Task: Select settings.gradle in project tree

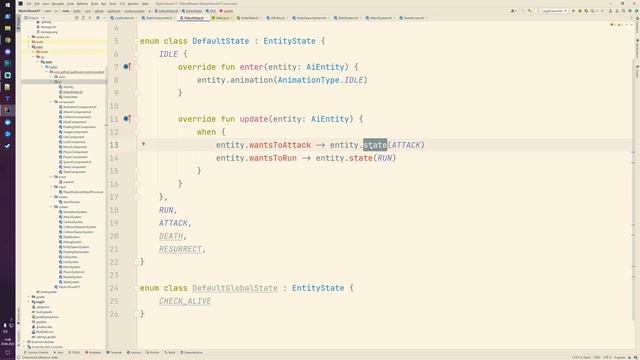Action: tap(44, 337)
